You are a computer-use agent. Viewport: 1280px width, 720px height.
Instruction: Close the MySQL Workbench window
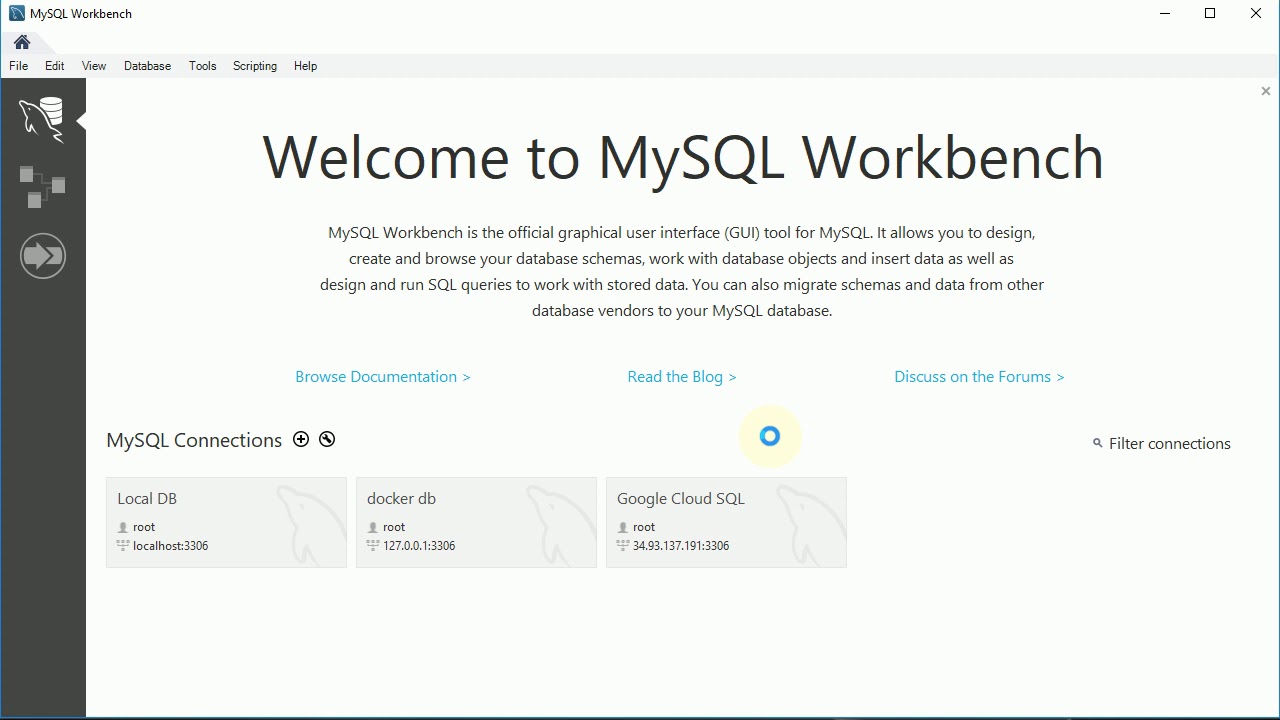pos(1256,14)
